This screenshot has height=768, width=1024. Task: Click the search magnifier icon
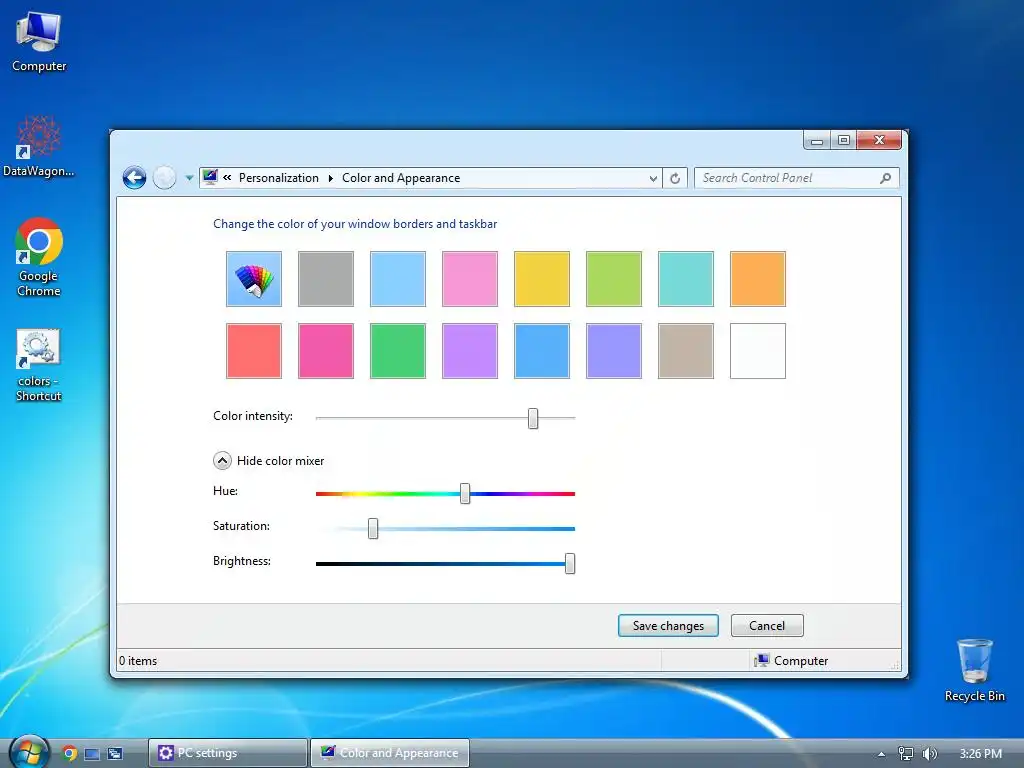click(x=886, y=178)
